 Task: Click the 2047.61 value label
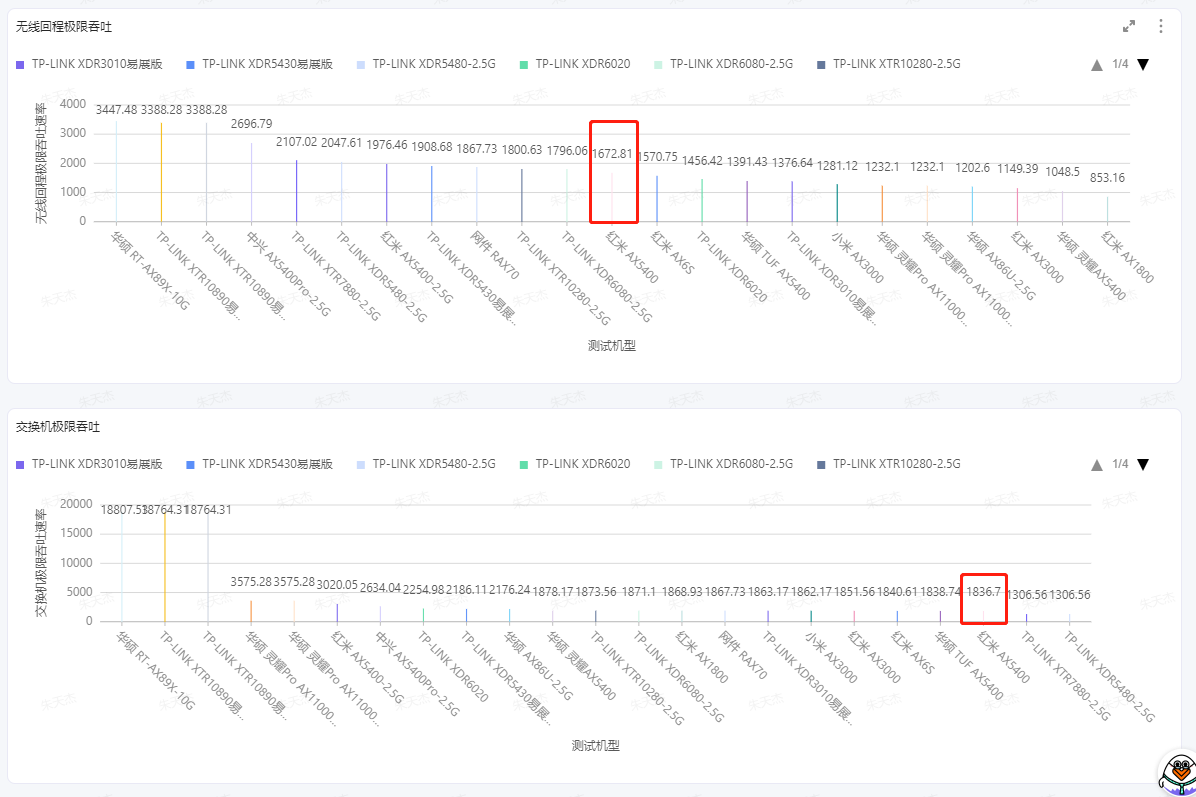(x=342, y=143)
